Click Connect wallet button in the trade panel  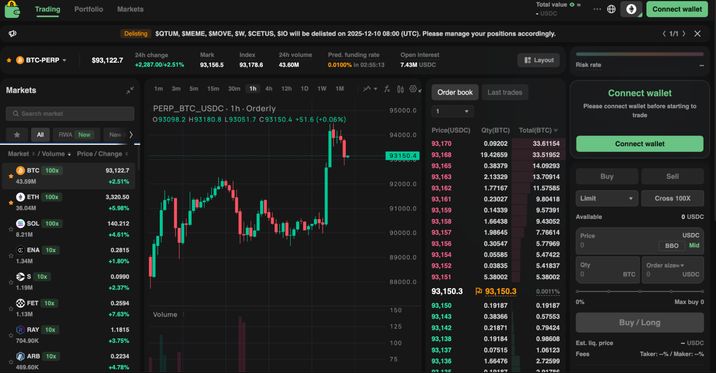639,144
